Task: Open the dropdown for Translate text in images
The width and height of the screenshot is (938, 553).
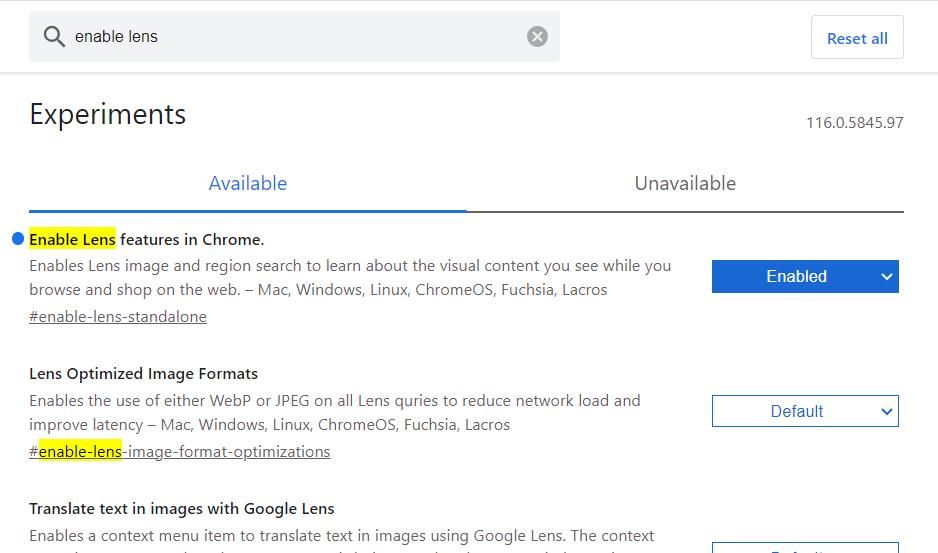Action: [x=805, y=547]
